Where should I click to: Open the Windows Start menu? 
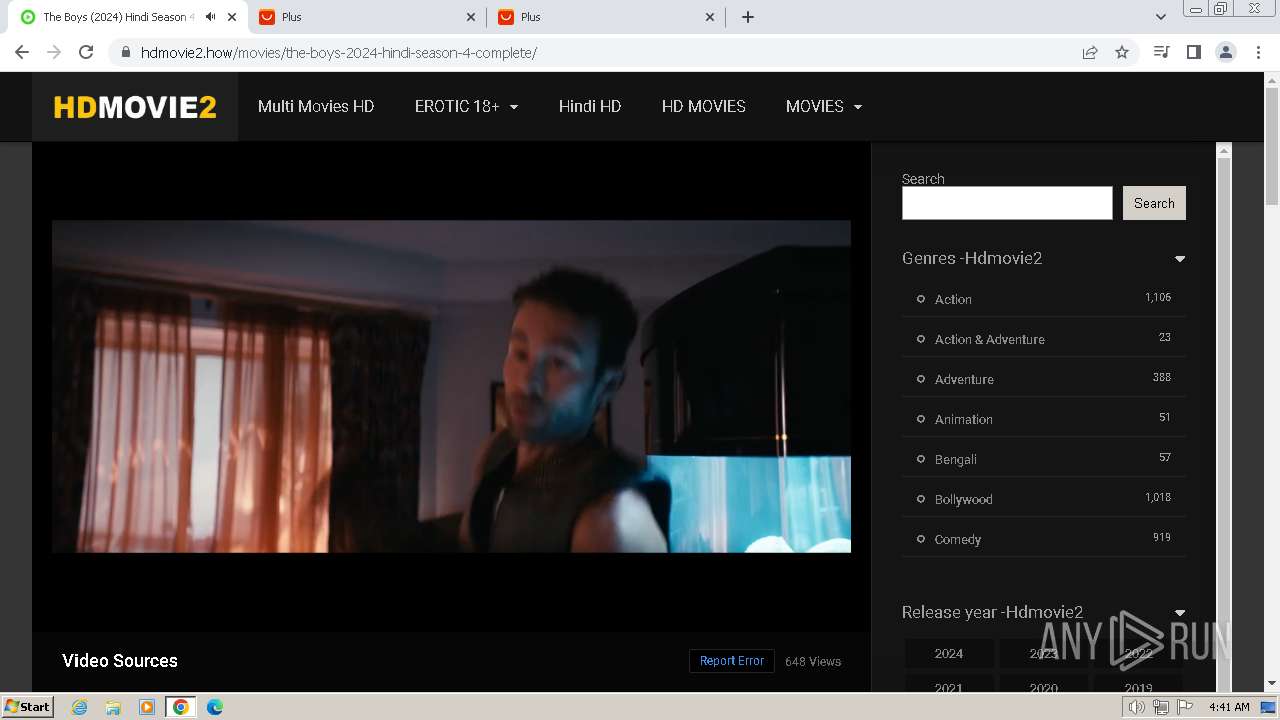(27, 706)
